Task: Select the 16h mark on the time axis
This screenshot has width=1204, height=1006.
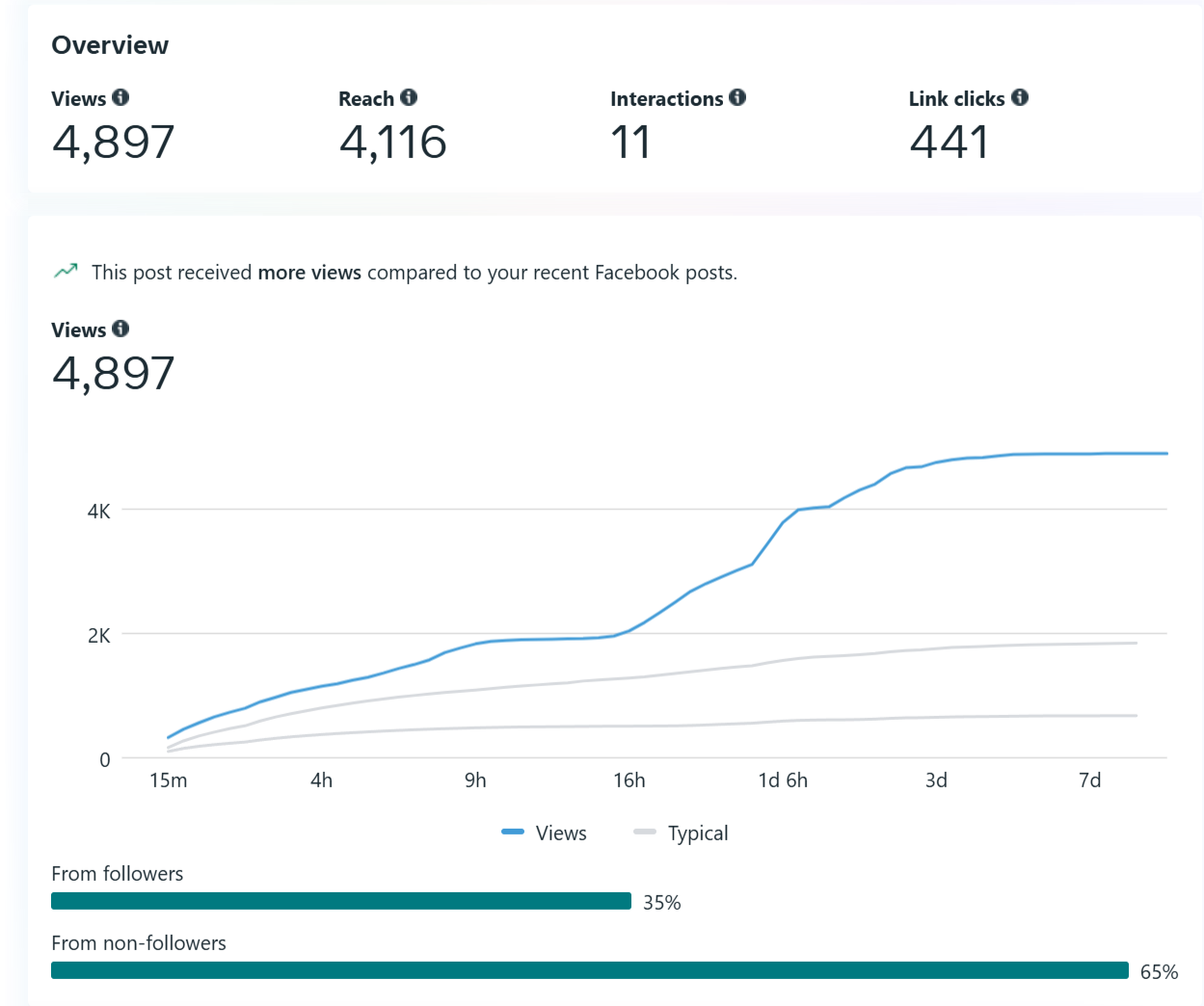Action: [629, 781]
